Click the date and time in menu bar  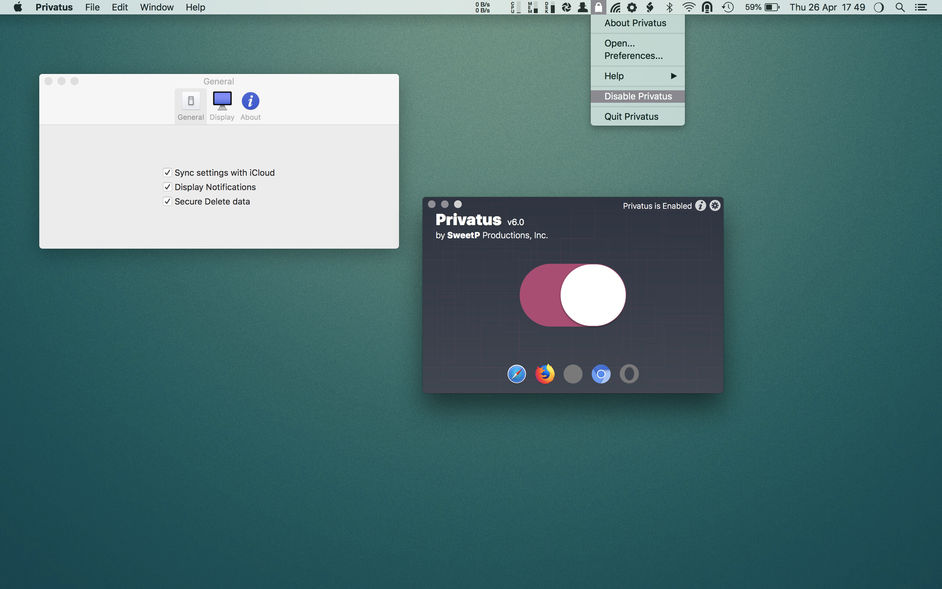(827, 7)
